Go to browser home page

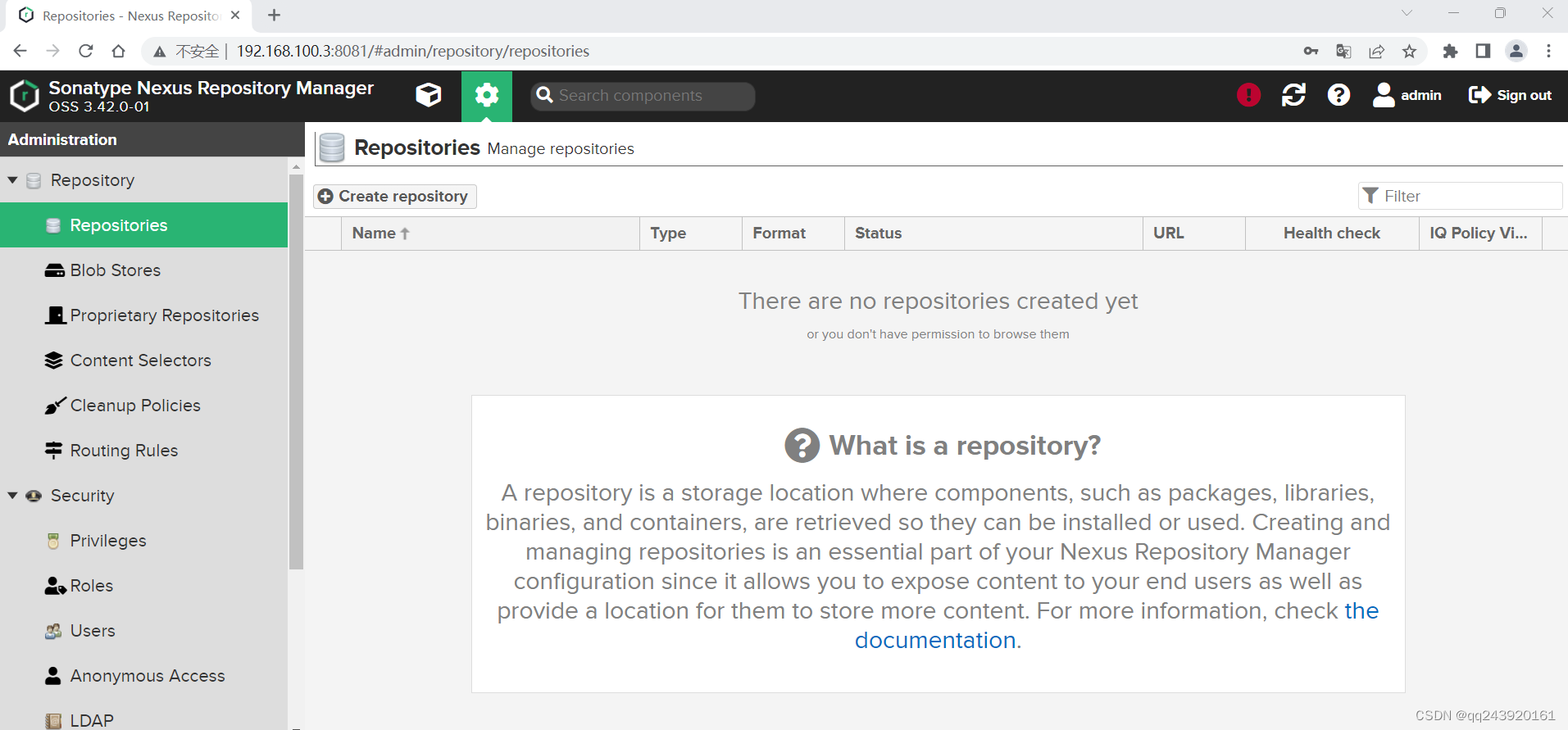pos(119,51)
